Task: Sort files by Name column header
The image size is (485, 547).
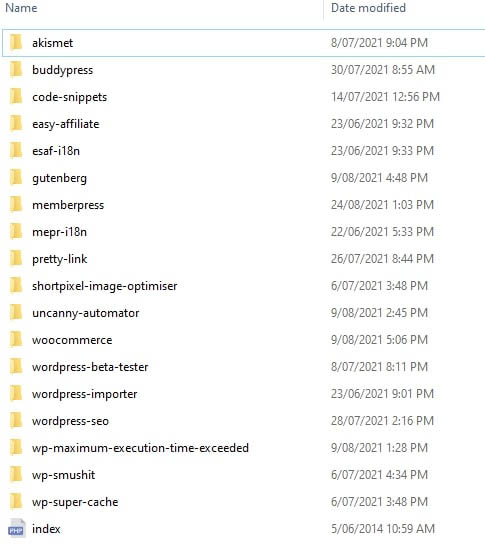Action: [x=21, y=8]
